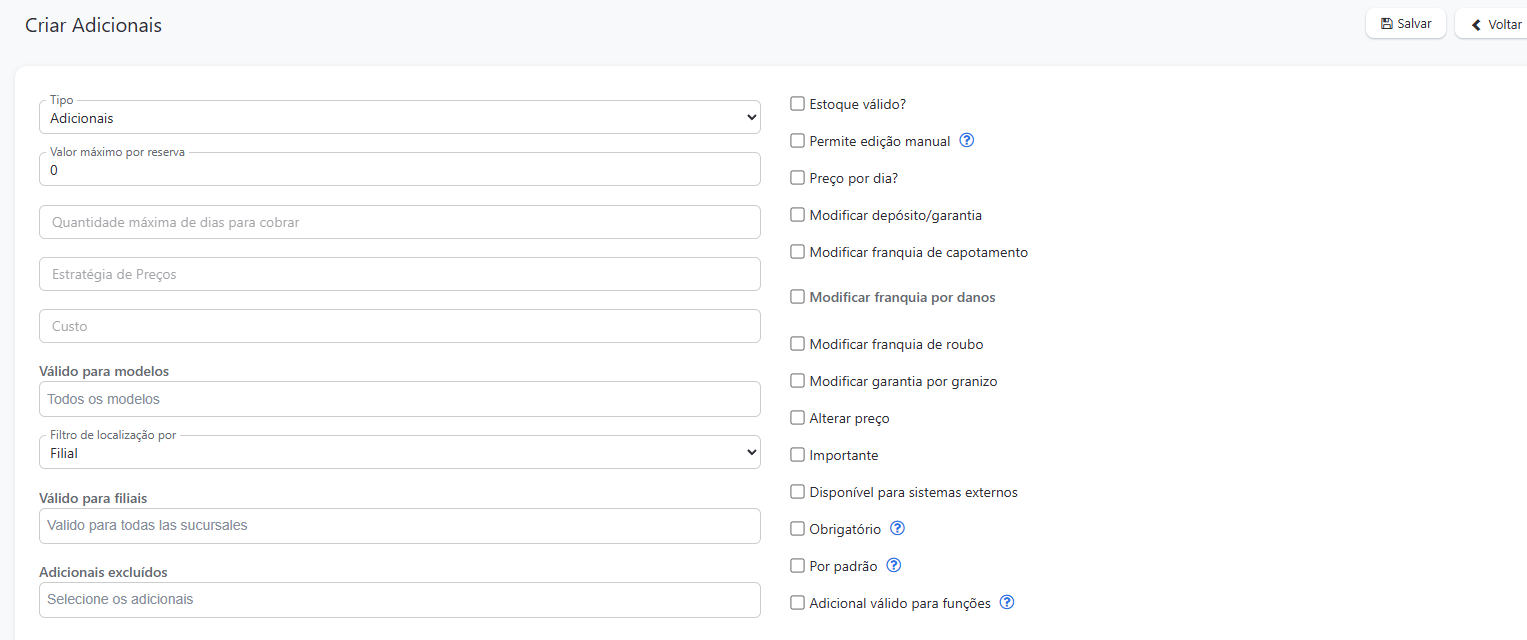
Task: Click Valor máximo por reserva field
Action: [x=400, y=170]
